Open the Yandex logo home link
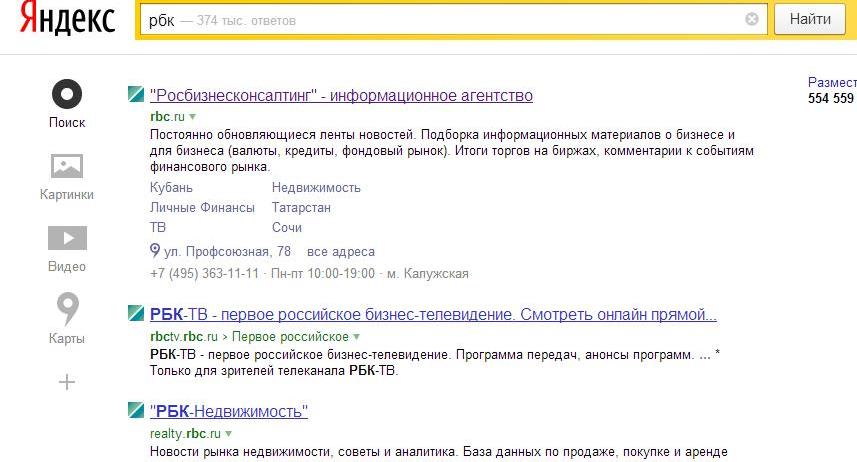The height and width of the screenshot is (462, 857). [67, 19]
